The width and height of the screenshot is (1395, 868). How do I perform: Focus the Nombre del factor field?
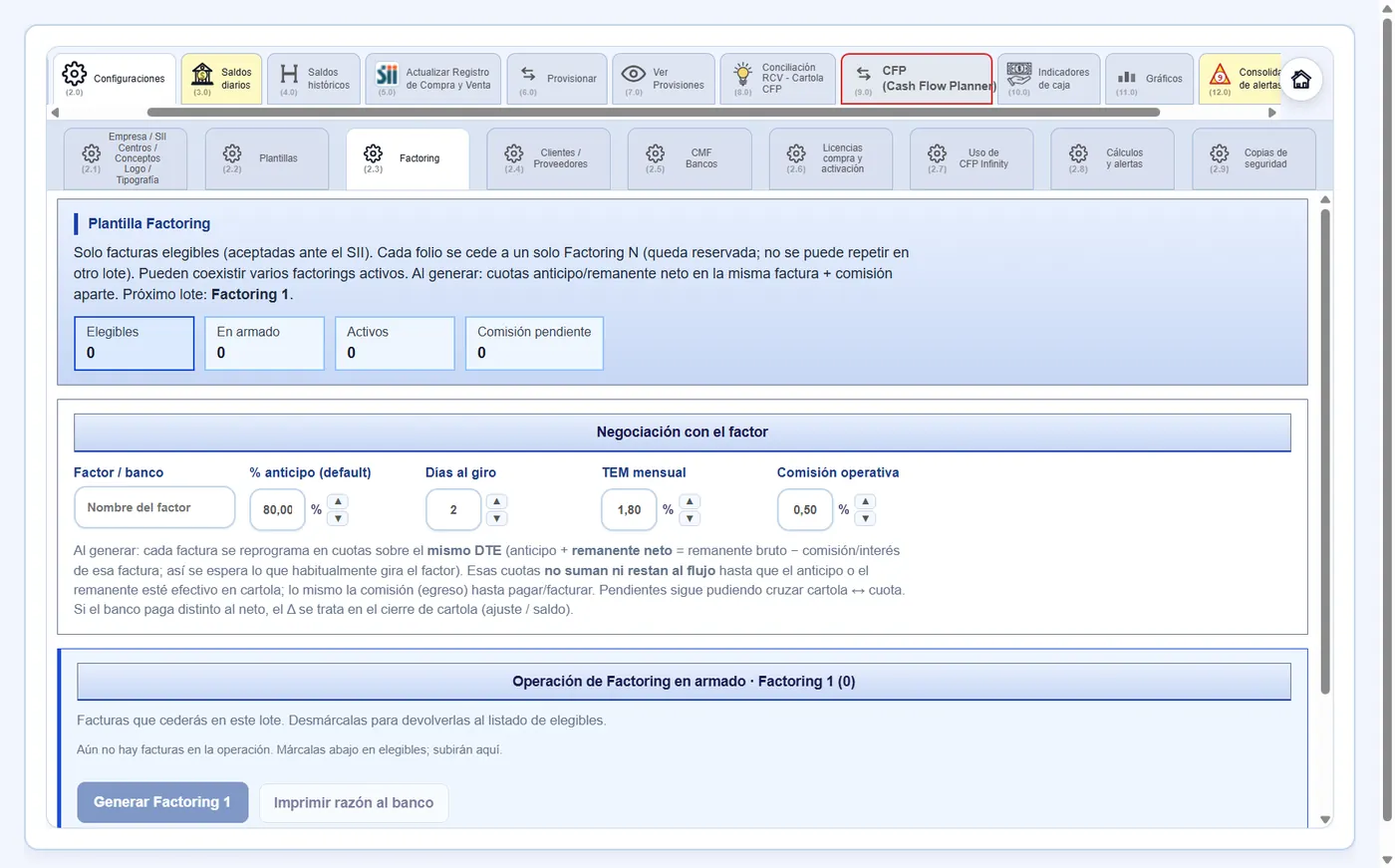(154, 508)
